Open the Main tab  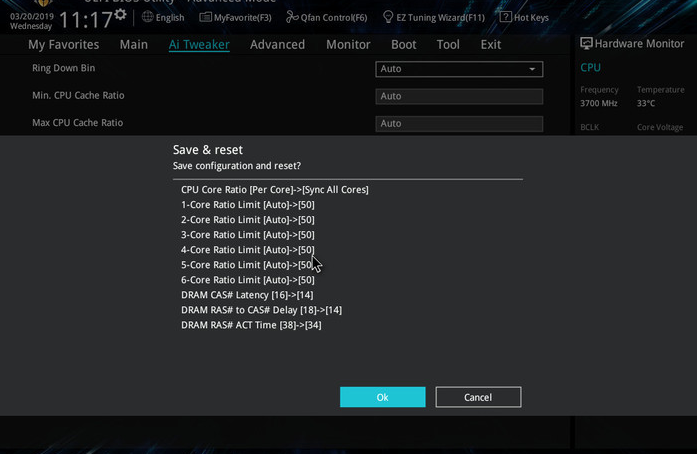(133, 45)
